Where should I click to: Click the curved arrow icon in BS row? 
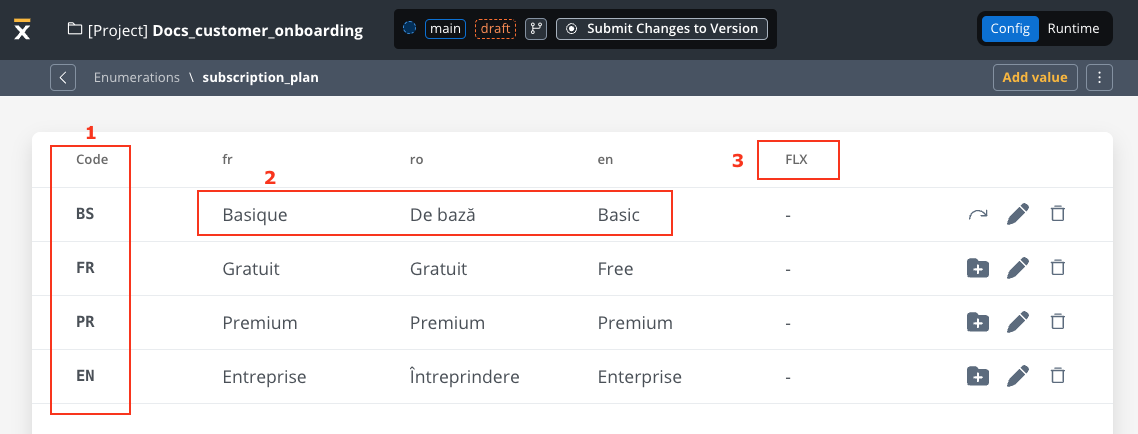978,214
